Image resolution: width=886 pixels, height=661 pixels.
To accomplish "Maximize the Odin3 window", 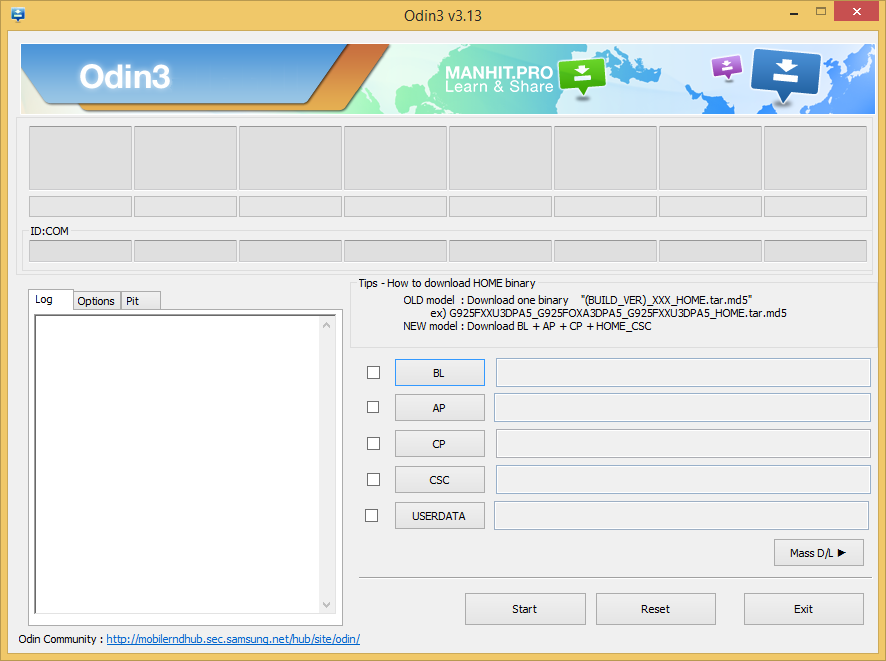I will 821,11.
